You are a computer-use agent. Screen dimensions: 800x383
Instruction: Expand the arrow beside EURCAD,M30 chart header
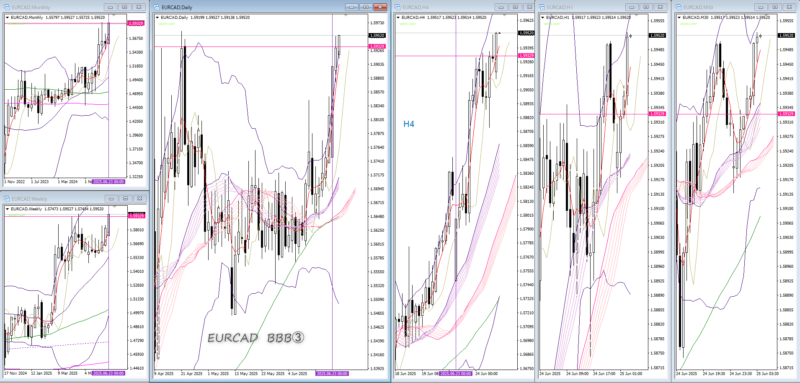pyautogui.click(x=680, y=17)
